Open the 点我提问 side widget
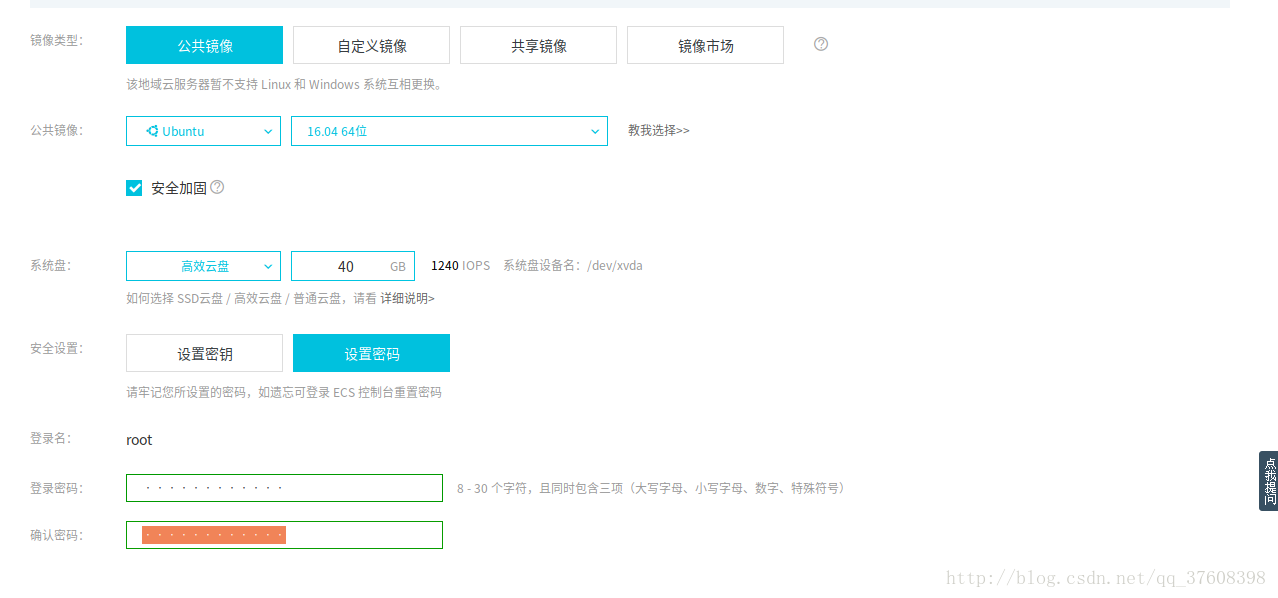The image size is (1278, 598). click(x=1268, y=481)
